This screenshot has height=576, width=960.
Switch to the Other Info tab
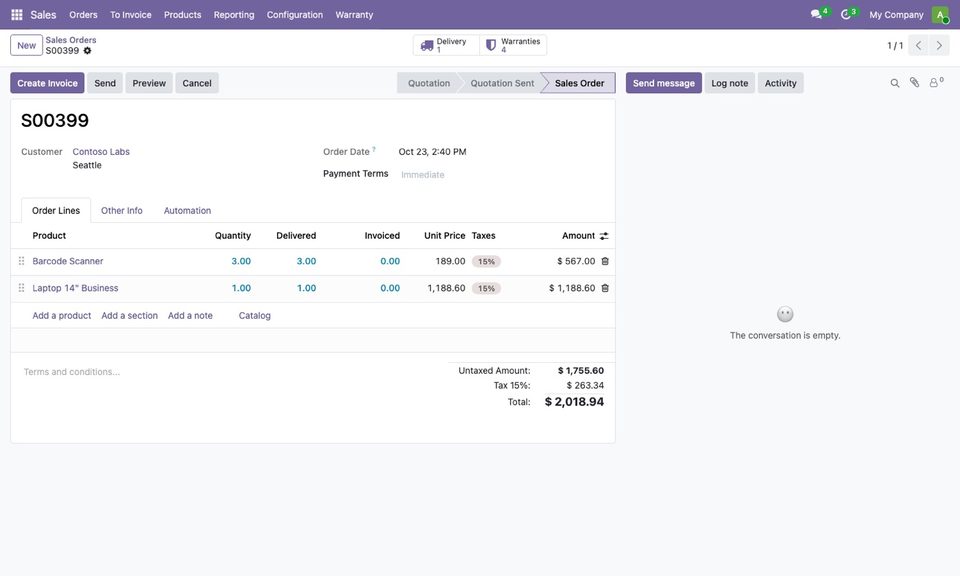(122, 211)
